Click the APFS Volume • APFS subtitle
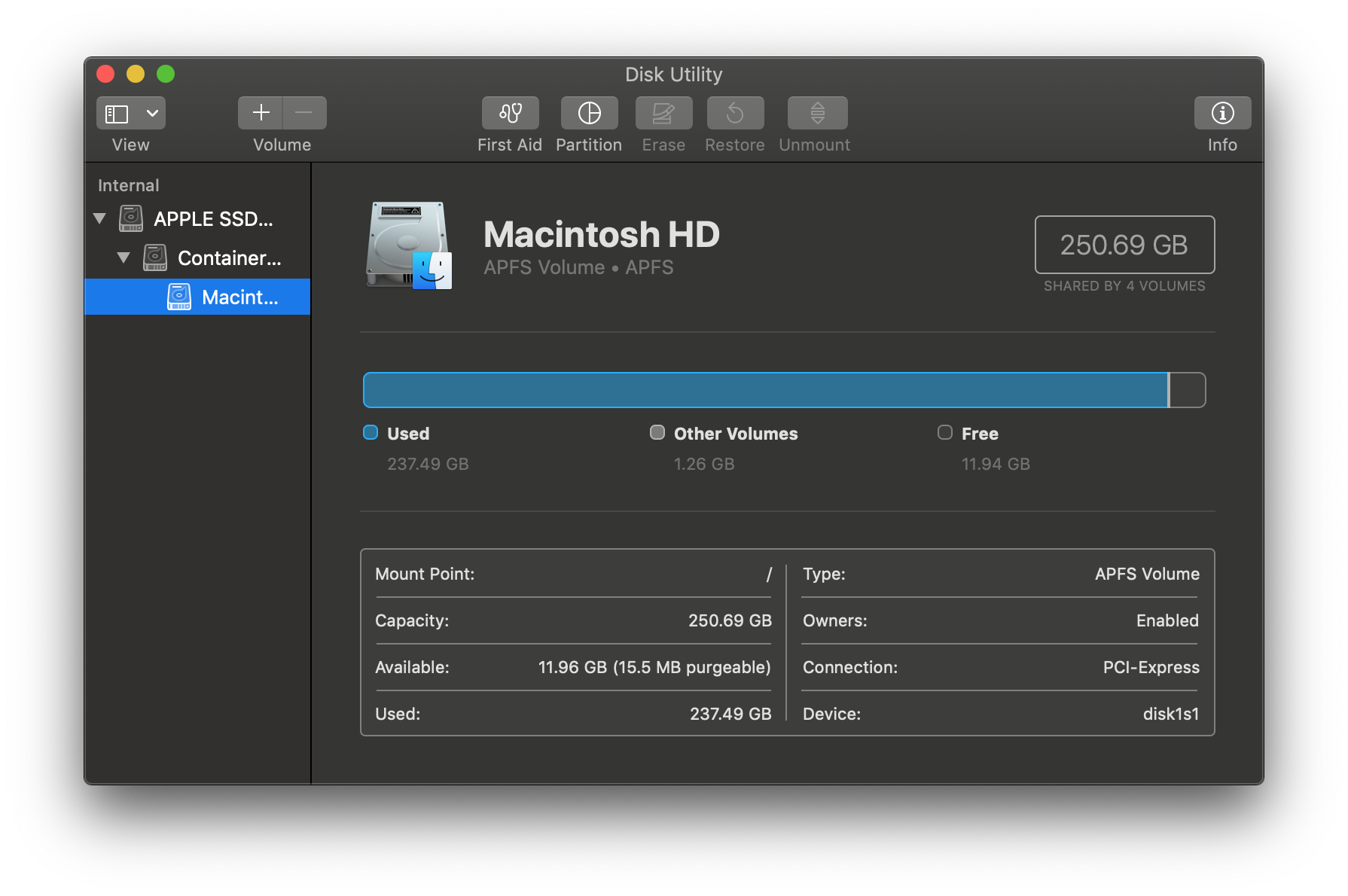 pyautogui.click(x=578, y=268)
